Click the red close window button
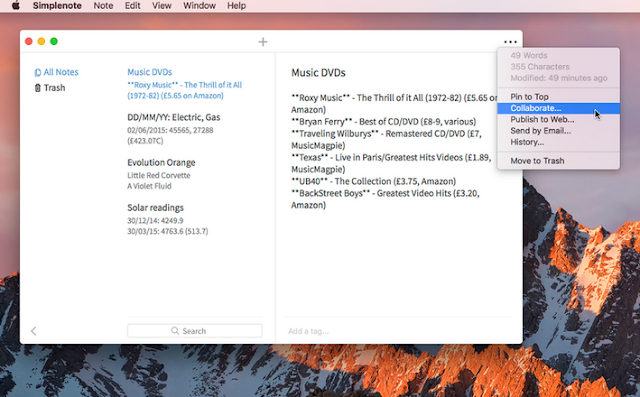This screenshot has width=640, height=397. pyautogui.click(x=29, y=41)
